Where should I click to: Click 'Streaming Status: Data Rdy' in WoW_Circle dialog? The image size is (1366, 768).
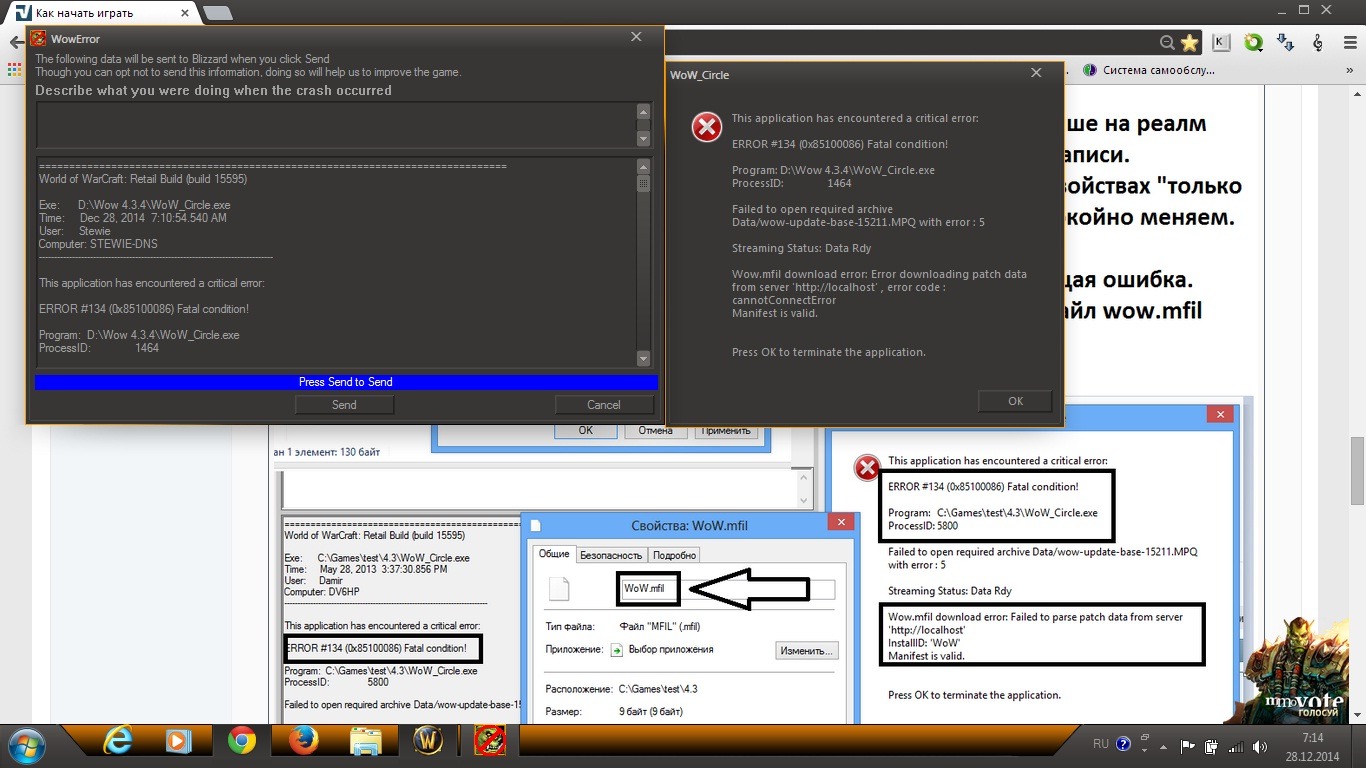click(800, 248)
